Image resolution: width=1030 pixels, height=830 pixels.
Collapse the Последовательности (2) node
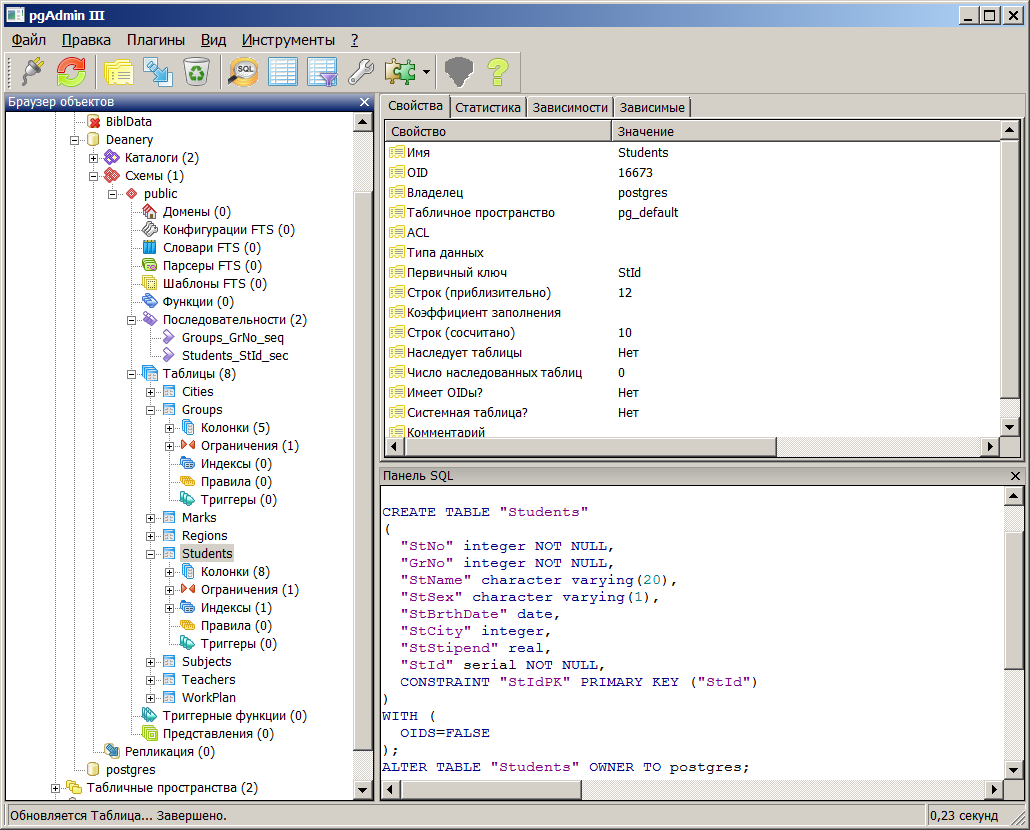tap(131, 320)
